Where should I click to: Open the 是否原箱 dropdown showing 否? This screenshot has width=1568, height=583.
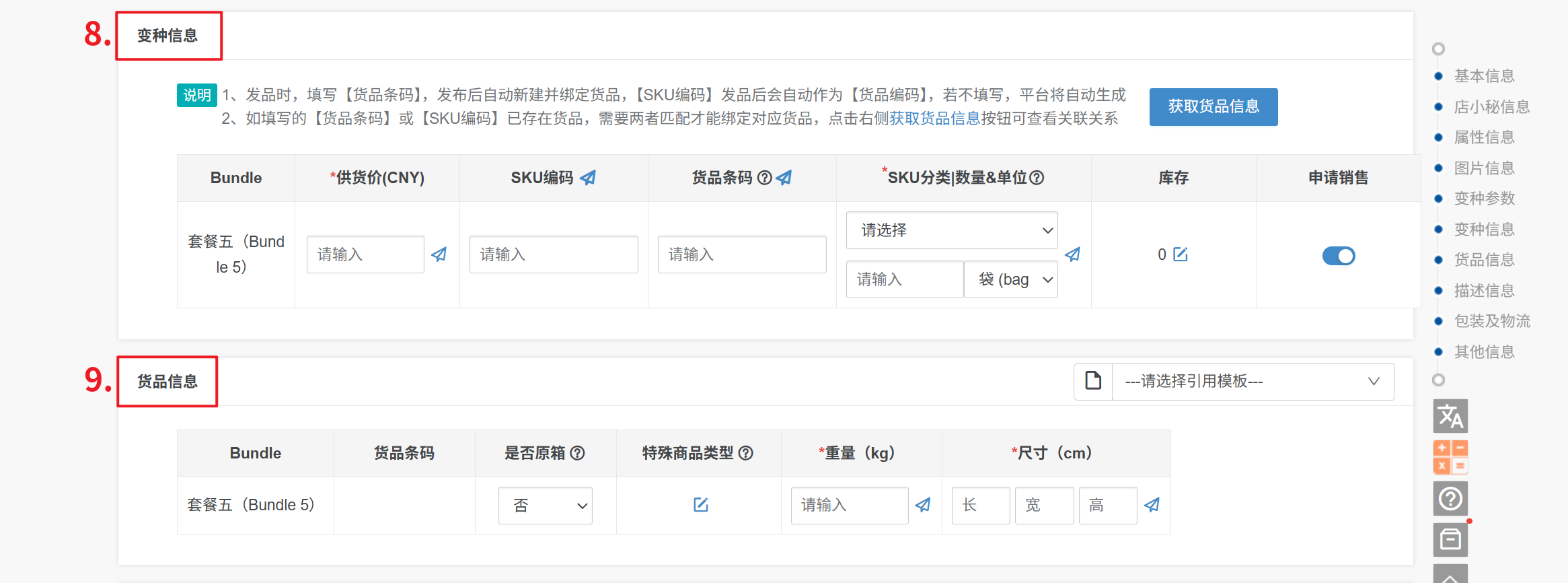pyautogui.click(x=545, y=506)
